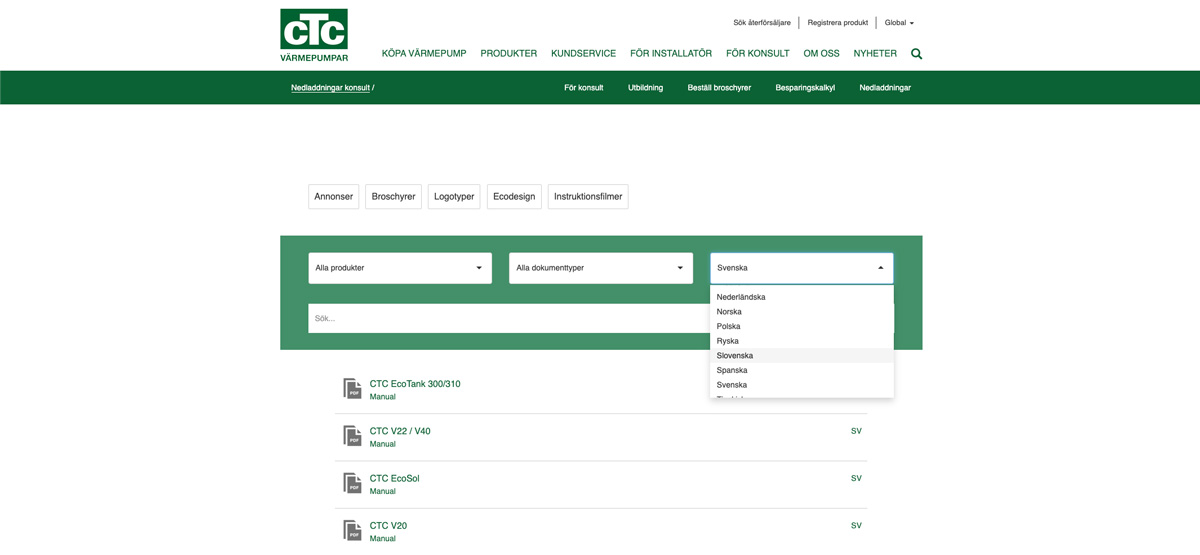
Task: Click Manual text under CTC EcoSol
Action: 383,491
